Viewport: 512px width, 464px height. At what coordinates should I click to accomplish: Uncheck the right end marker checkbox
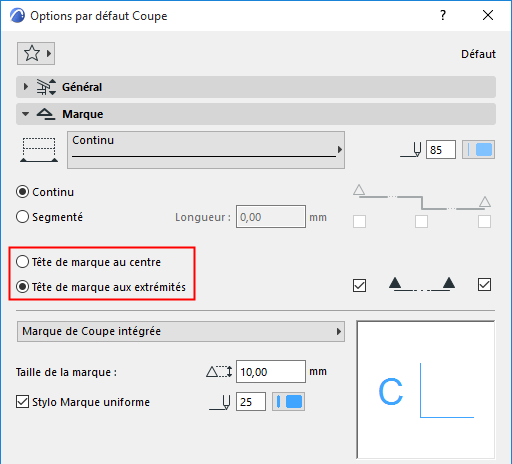pyautogui.click(x=484, y=285)
